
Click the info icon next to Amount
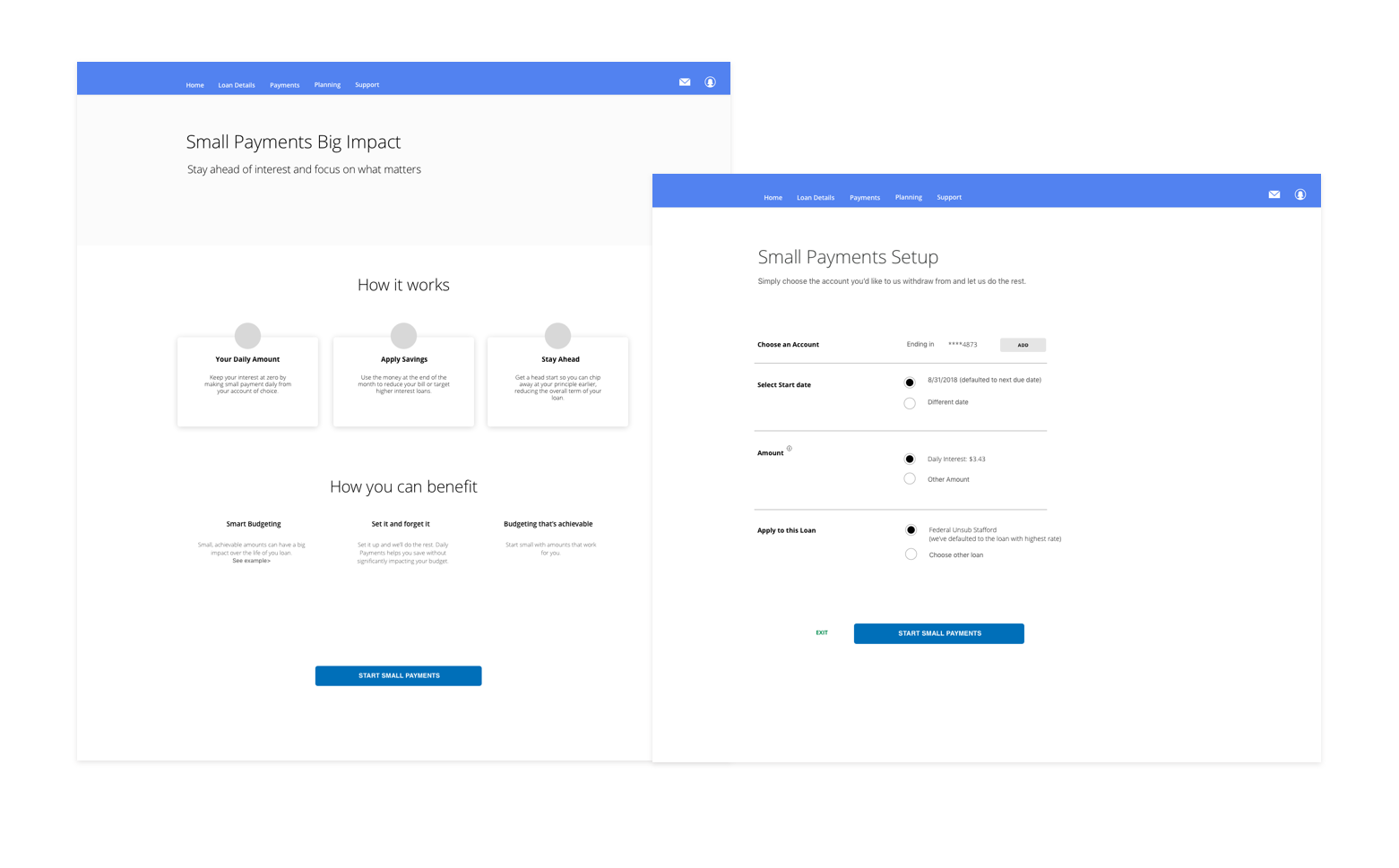click(789, 448)
